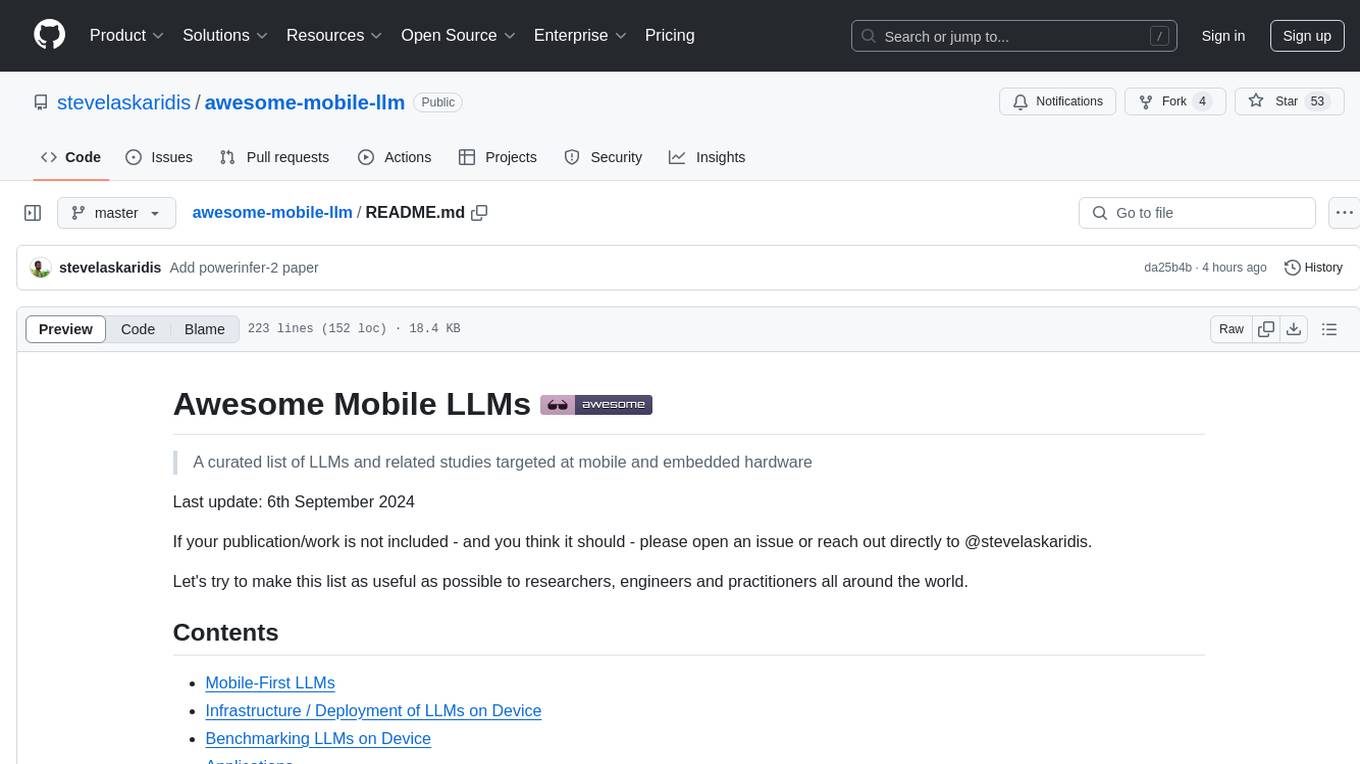The image size is (1360, 764).
Task: Click the Contents heading
Action: (226, 633)
